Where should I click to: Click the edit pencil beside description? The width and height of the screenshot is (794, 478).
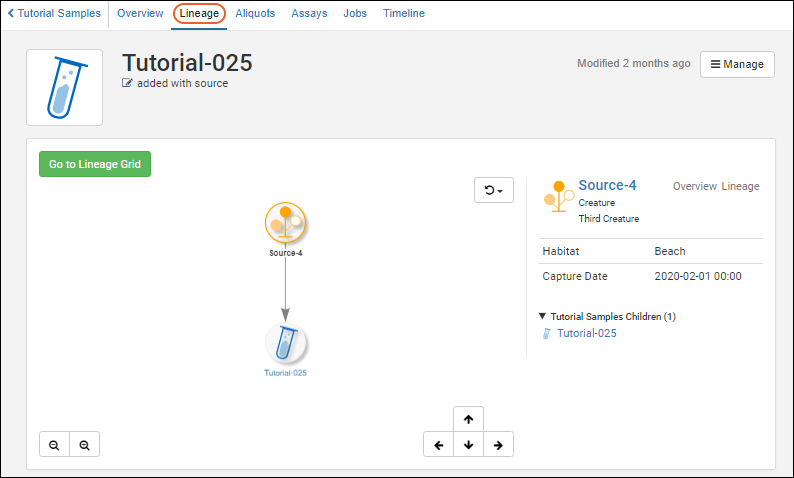click(127, 84)
